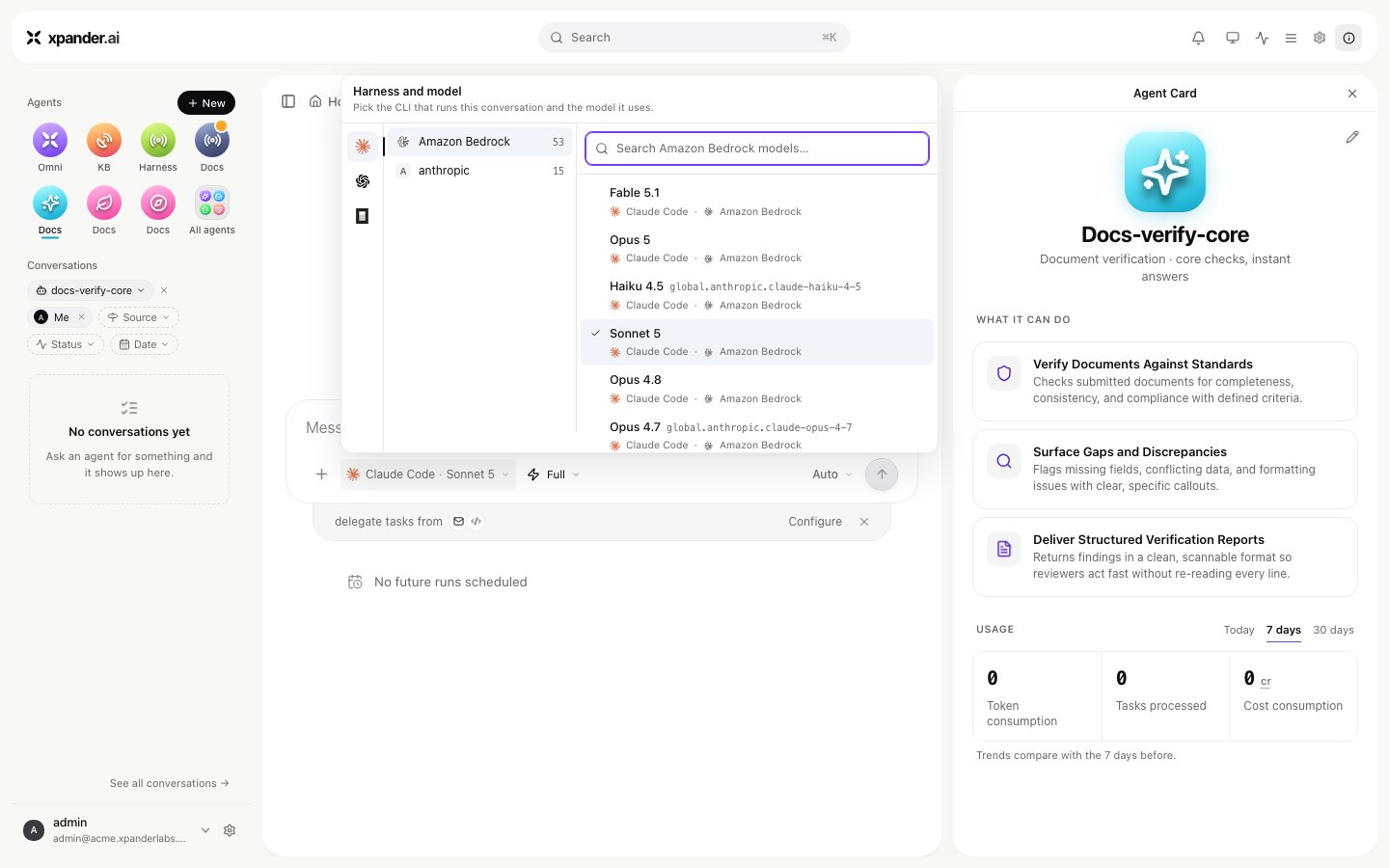Open See all conversations link
The height and width of the screenshot is (868, 1389).
tap(170, 783)
